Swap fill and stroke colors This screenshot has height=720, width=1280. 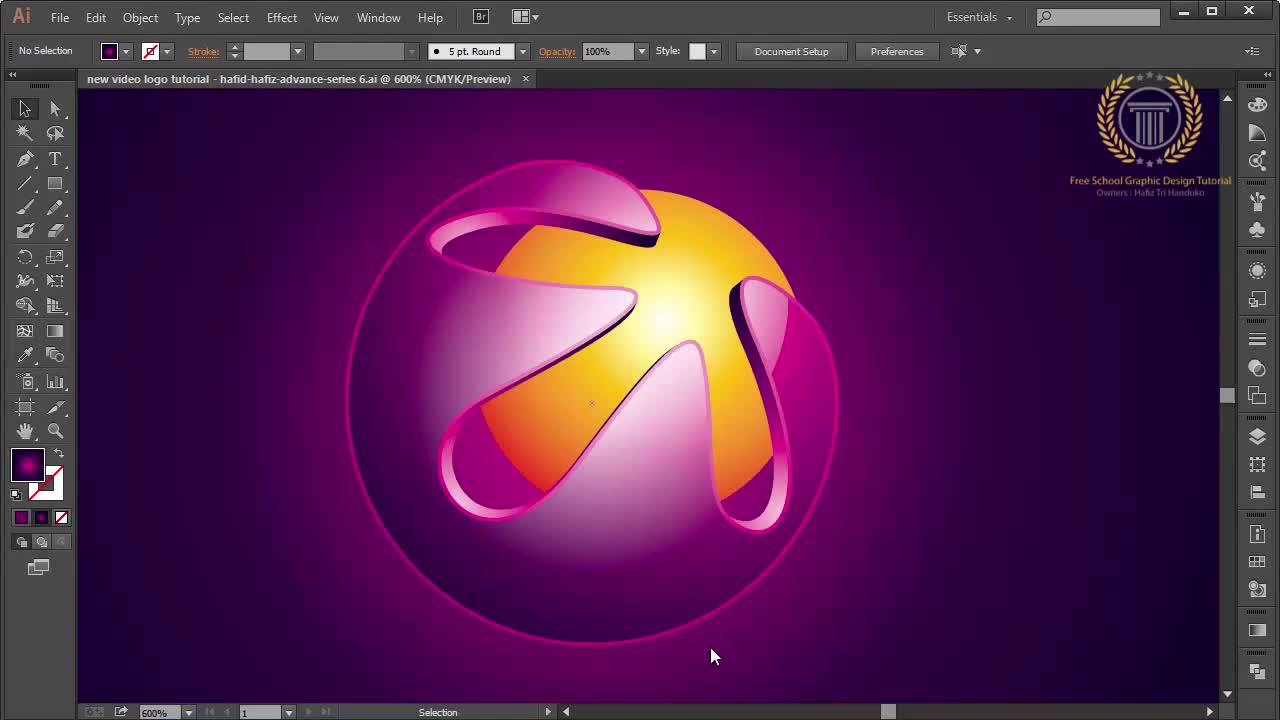(58, 454)
